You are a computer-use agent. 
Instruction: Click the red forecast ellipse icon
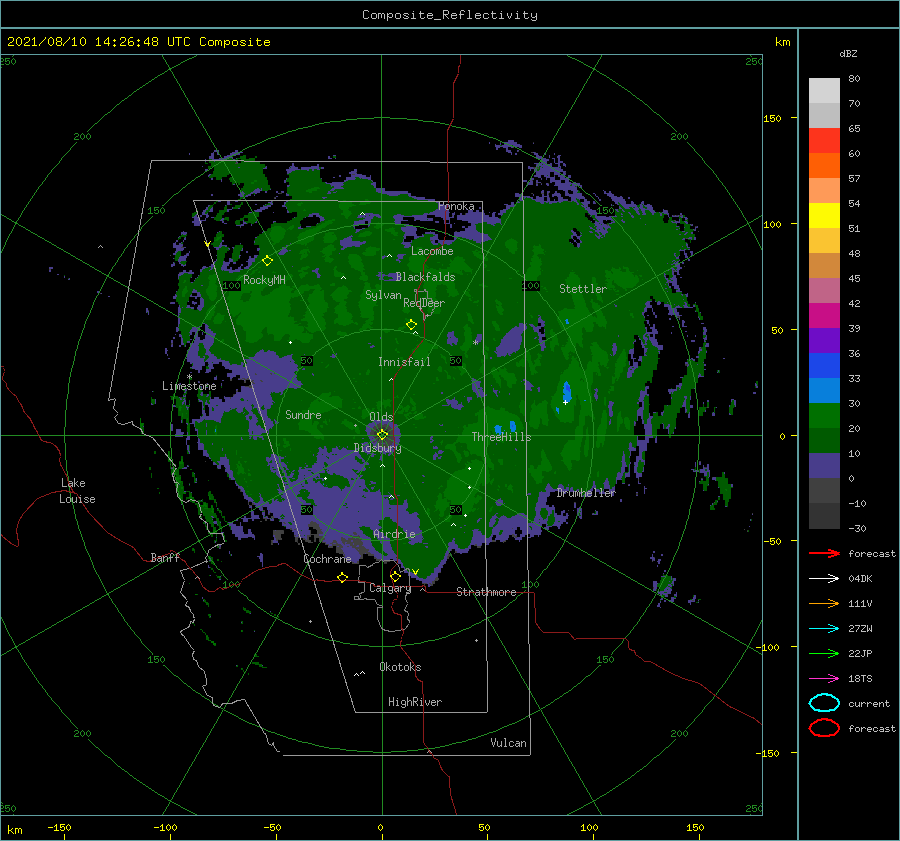point(824,728)
